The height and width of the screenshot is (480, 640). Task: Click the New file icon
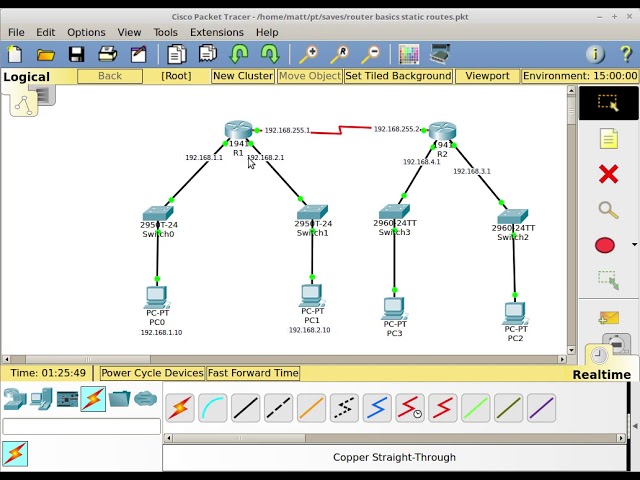click(15, 54)
